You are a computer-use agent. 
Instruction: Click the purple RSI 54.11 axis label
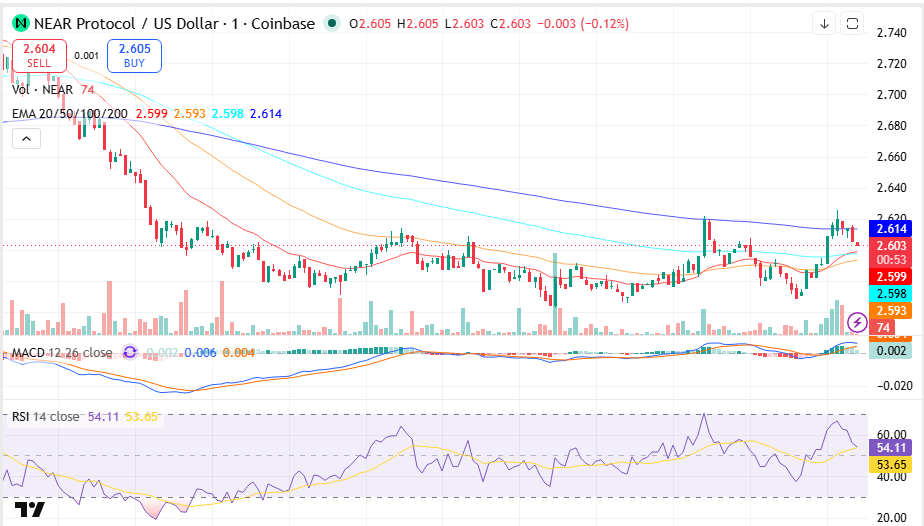point(890,448)
